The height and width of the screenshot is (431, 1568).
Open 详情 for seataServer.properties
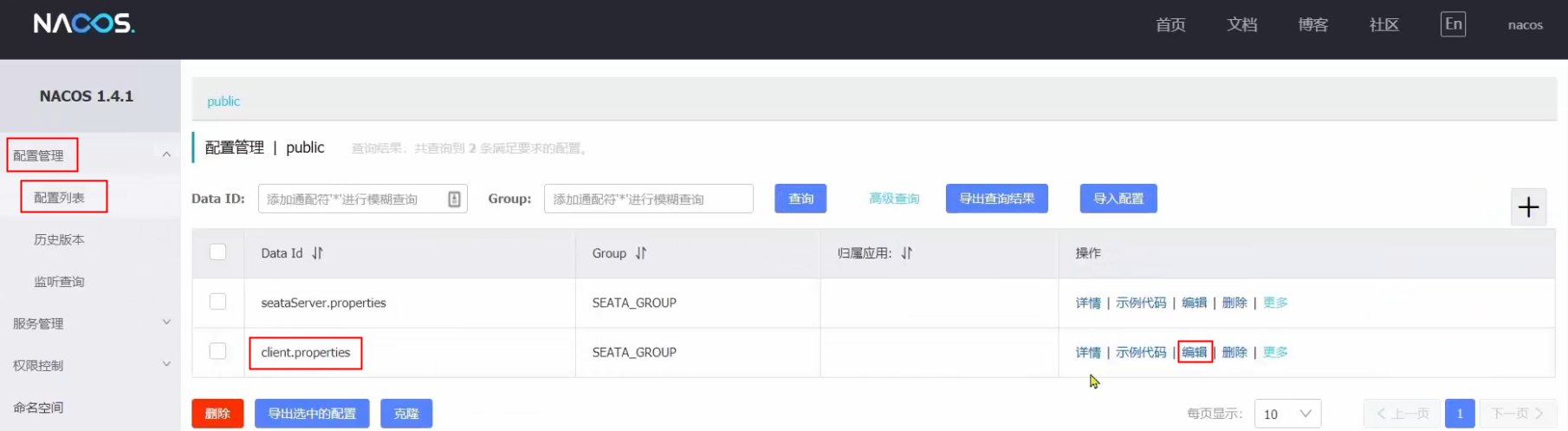(x=1088, y=303)
